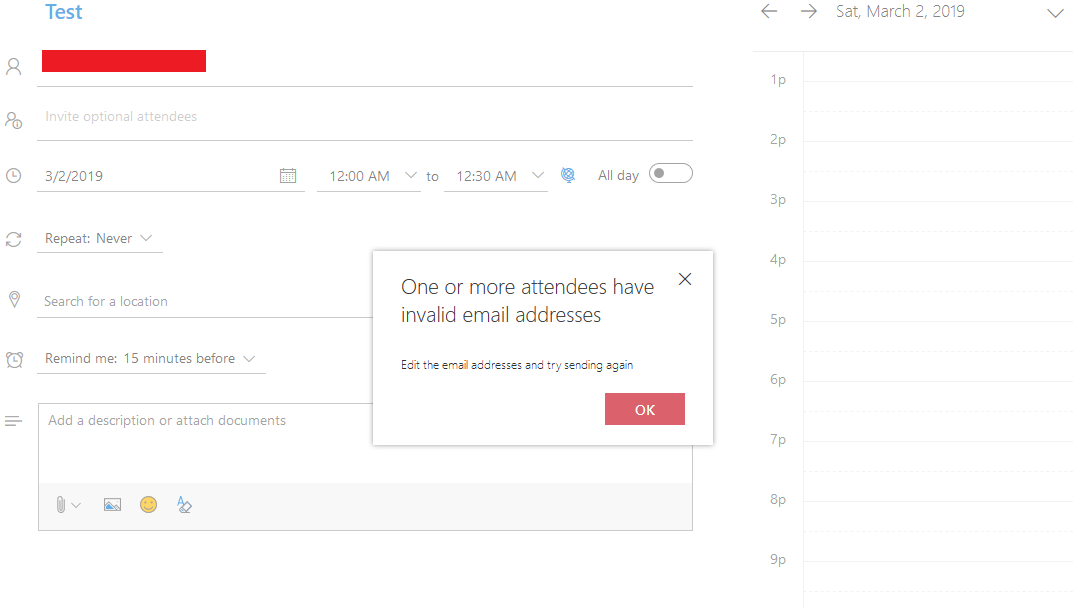Image resolution: width=1073 pixels, height=608 pixels.
Task: Click the description lines icon
Action: (14, 421)
